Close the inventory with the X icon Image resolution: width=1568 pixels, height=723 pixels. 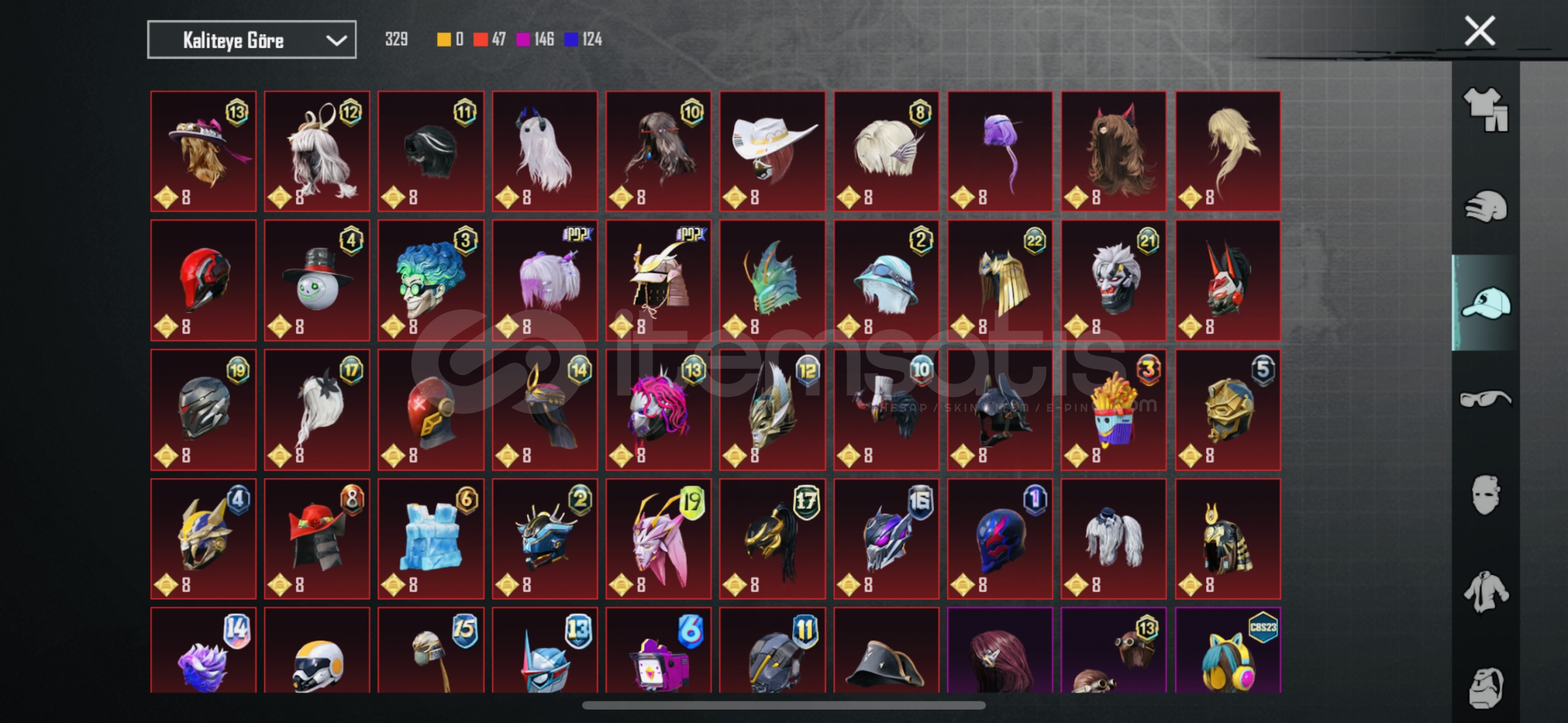click(x=1480, y=31)
